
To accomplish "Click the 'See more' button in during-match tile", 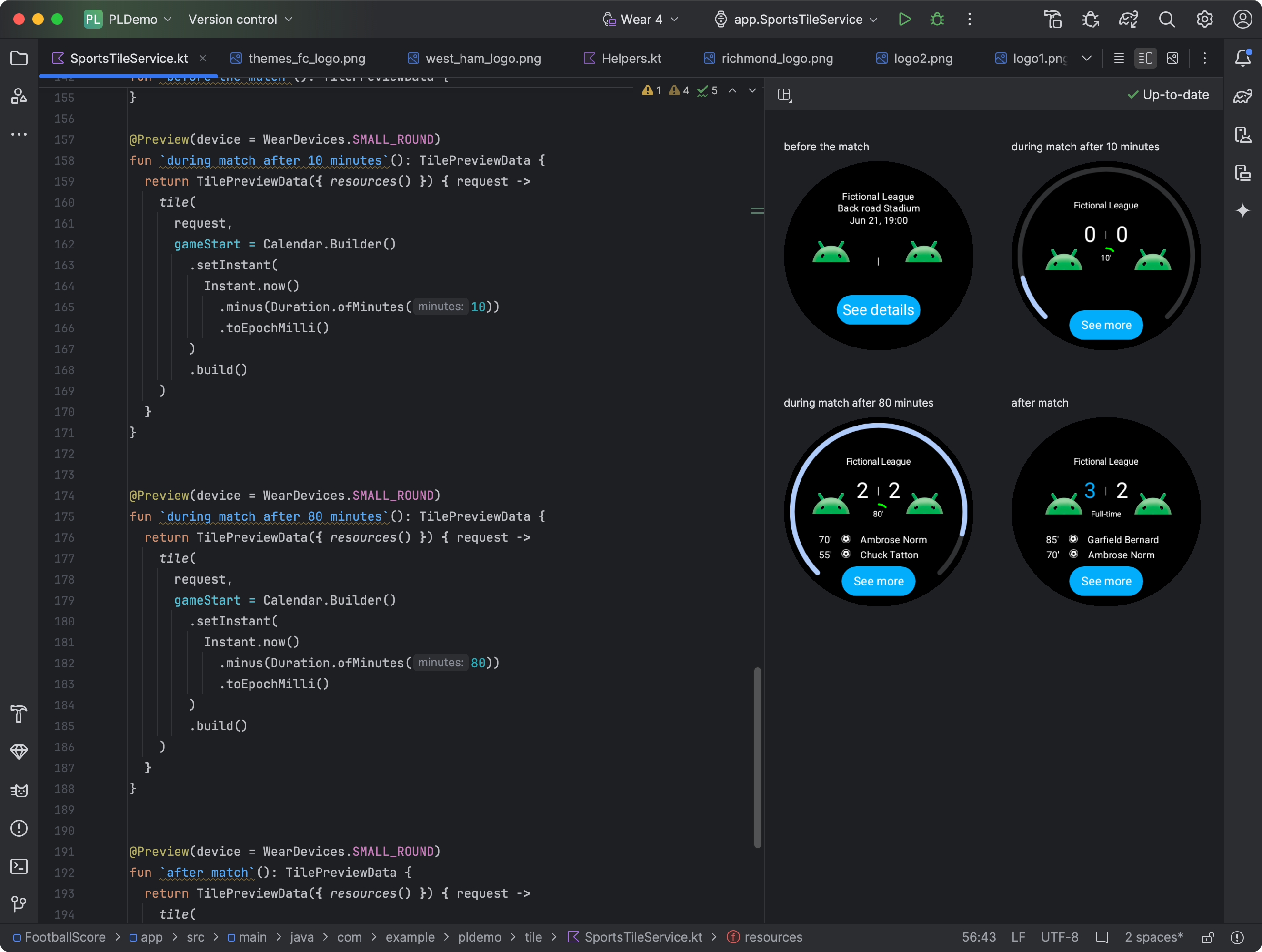I will (x=1105, y=324).
